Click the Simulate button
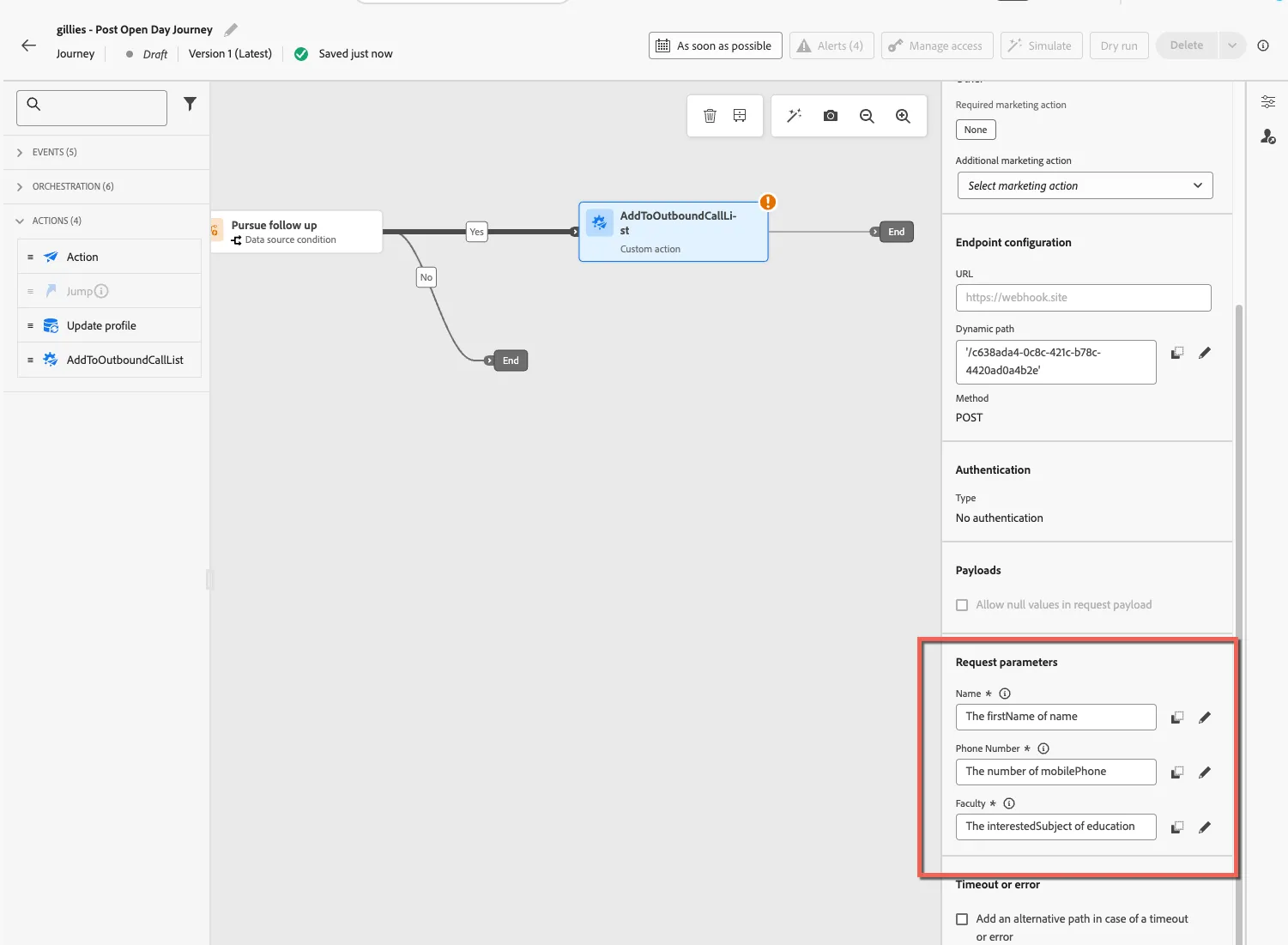The image size is (1288, 945). click(x=1041, y=45)
